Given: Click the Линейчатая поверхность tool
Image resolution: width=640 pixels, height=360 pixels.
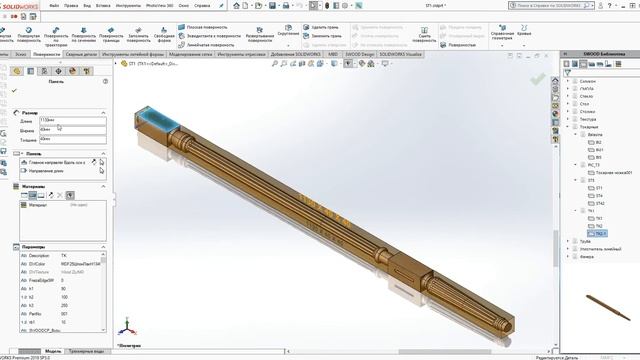Looking at the screenshot, I should [206, 45].
